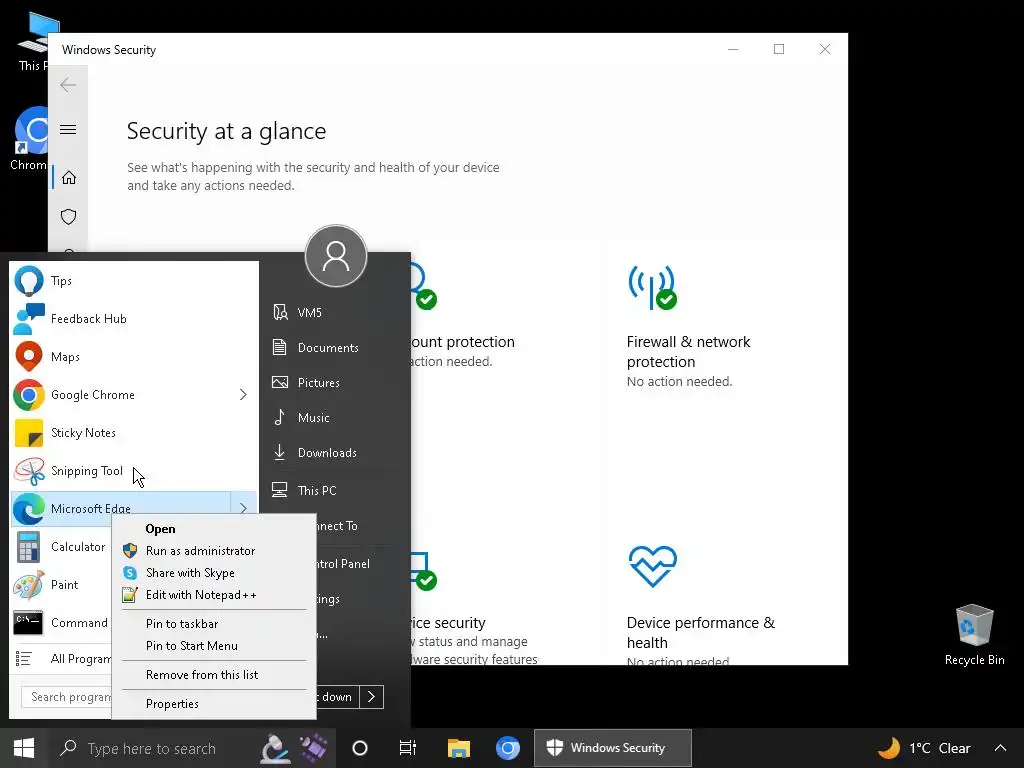
Task: Click the Chrome icon in the taskbar
Action: tap(507, 748)
